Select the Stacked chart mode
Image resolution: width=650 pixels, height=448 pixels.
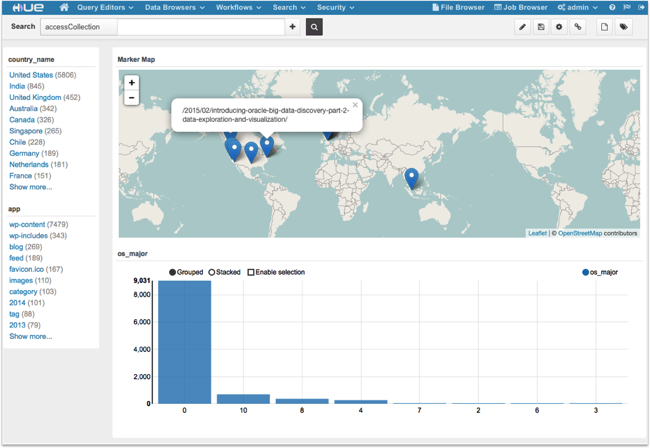[224, 272]
